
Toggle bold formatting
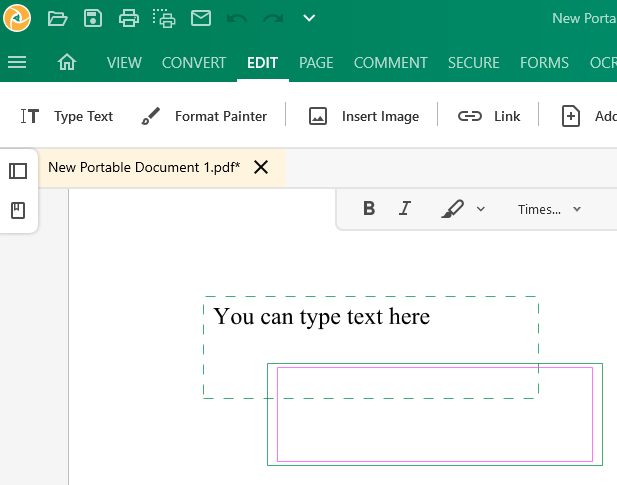pos(369,208)
